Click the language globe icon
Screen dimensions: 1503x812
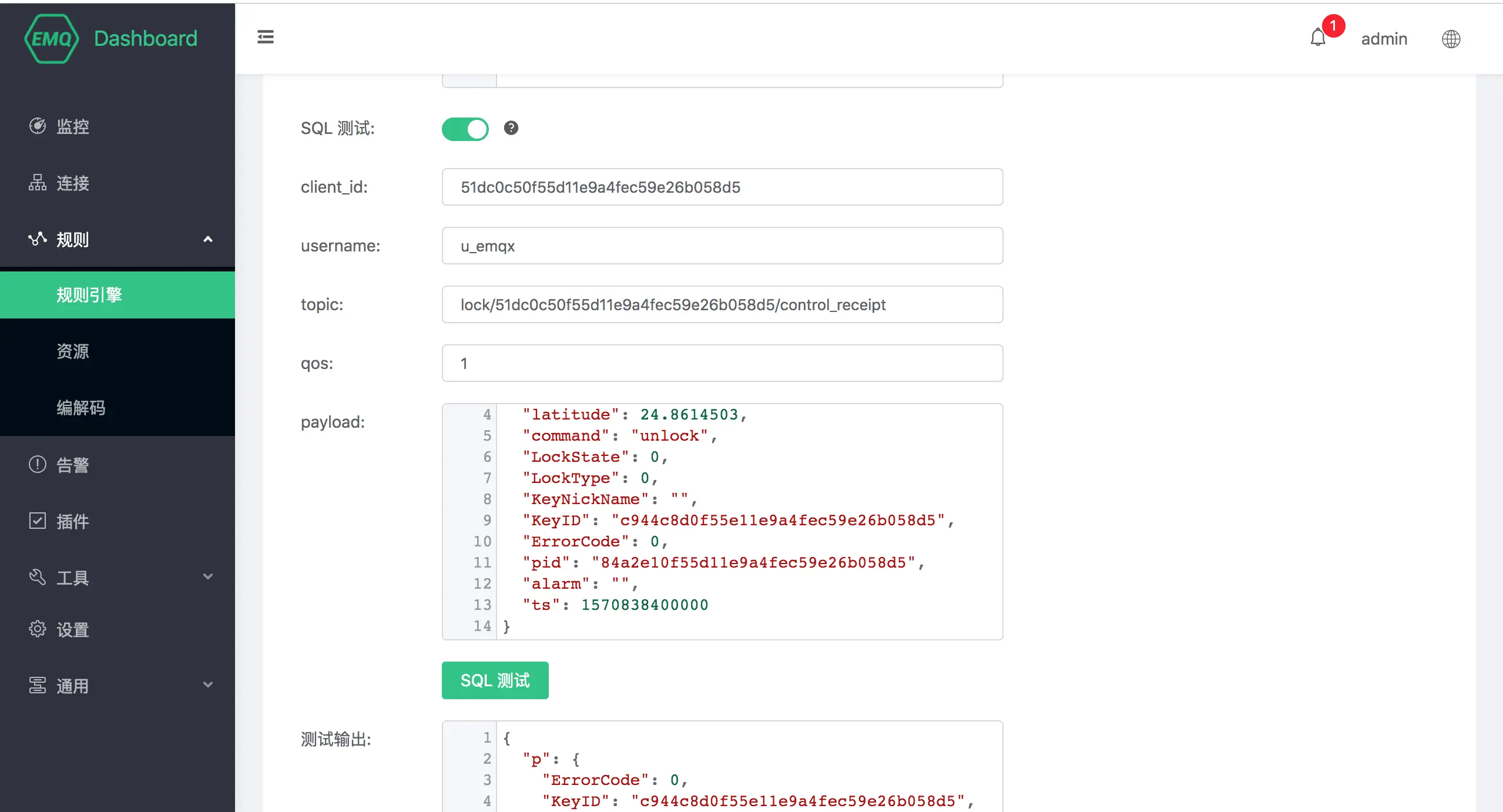(x=1451, y=39)
